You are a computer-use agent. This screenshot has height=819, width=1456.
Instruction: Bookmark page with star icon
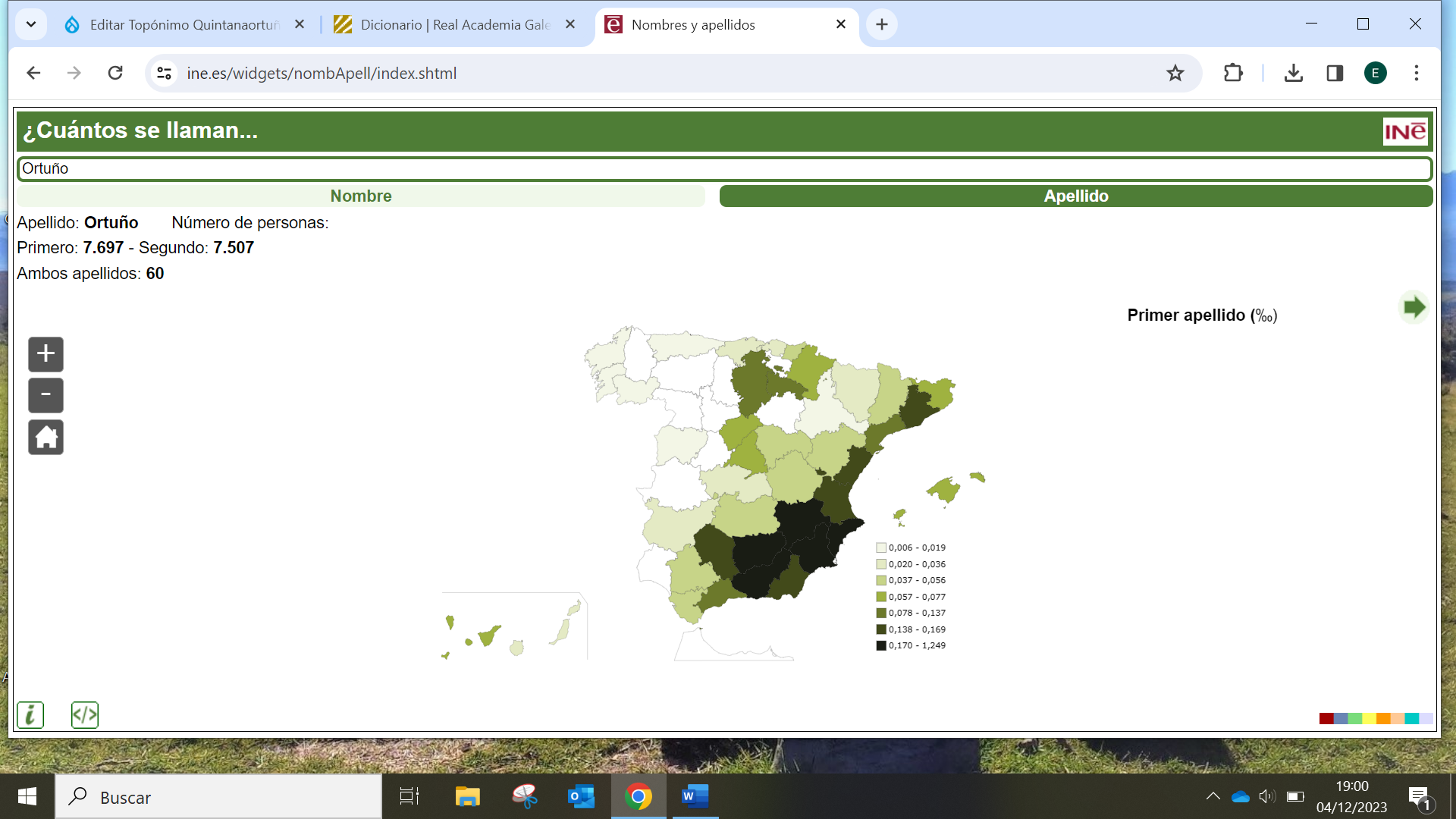(1175, 74)
